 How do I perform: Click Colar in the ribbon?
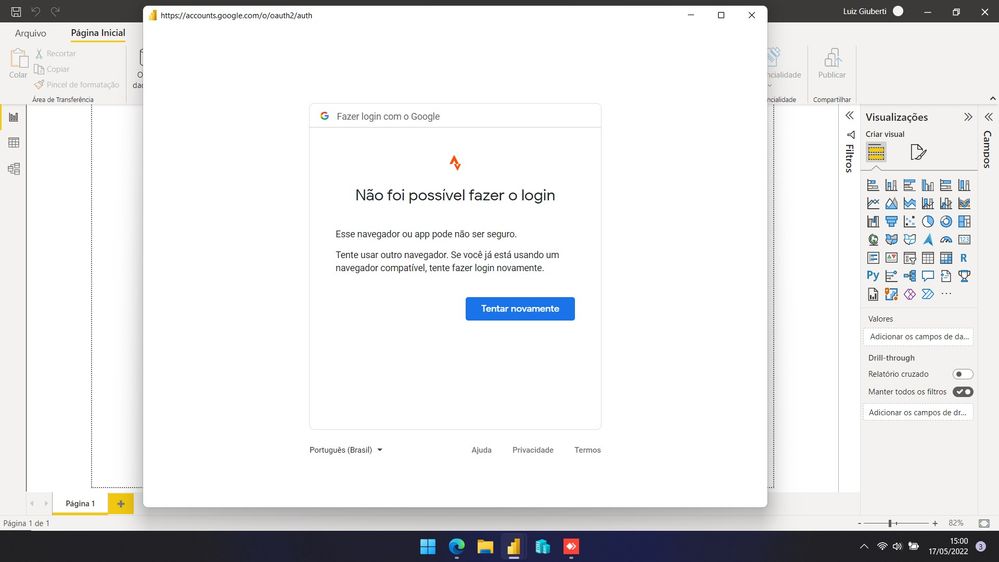click(x=18, y=64)
